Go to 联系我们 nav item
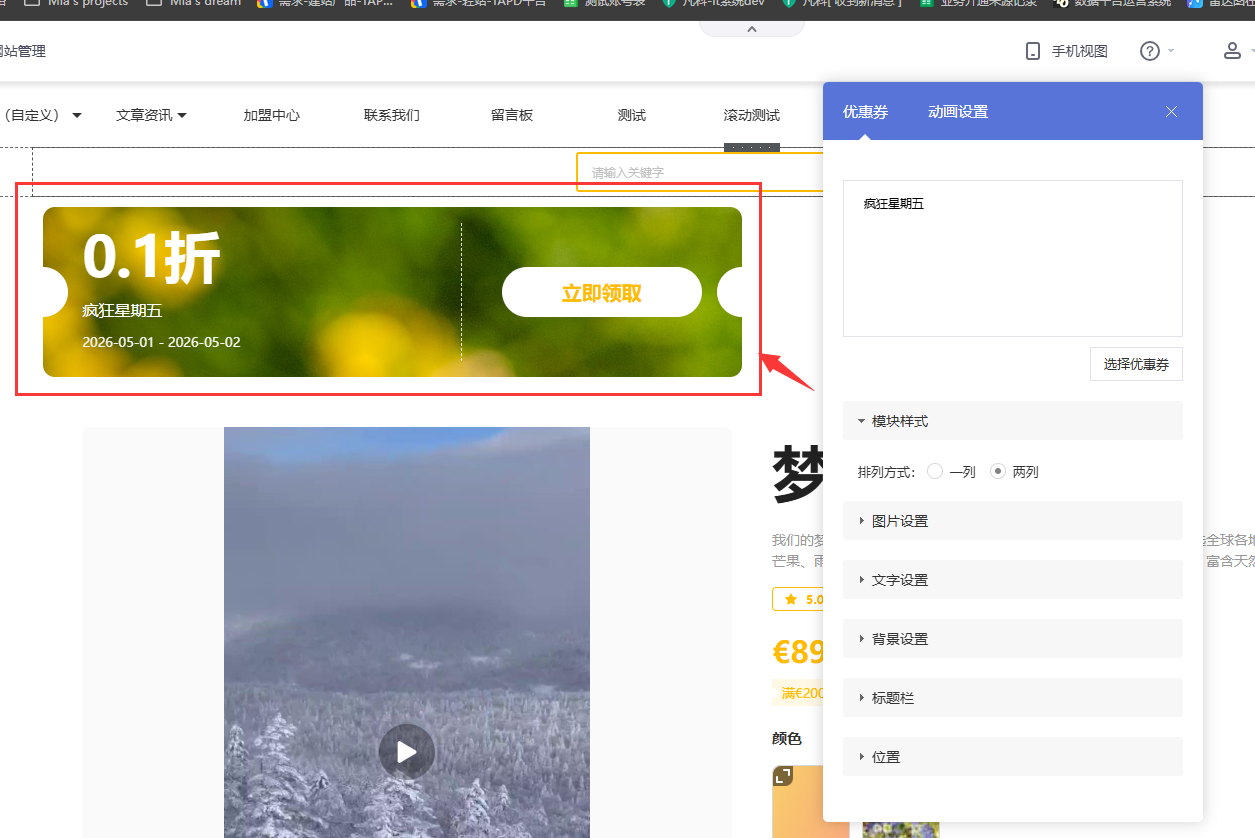 tap(392, 115)
